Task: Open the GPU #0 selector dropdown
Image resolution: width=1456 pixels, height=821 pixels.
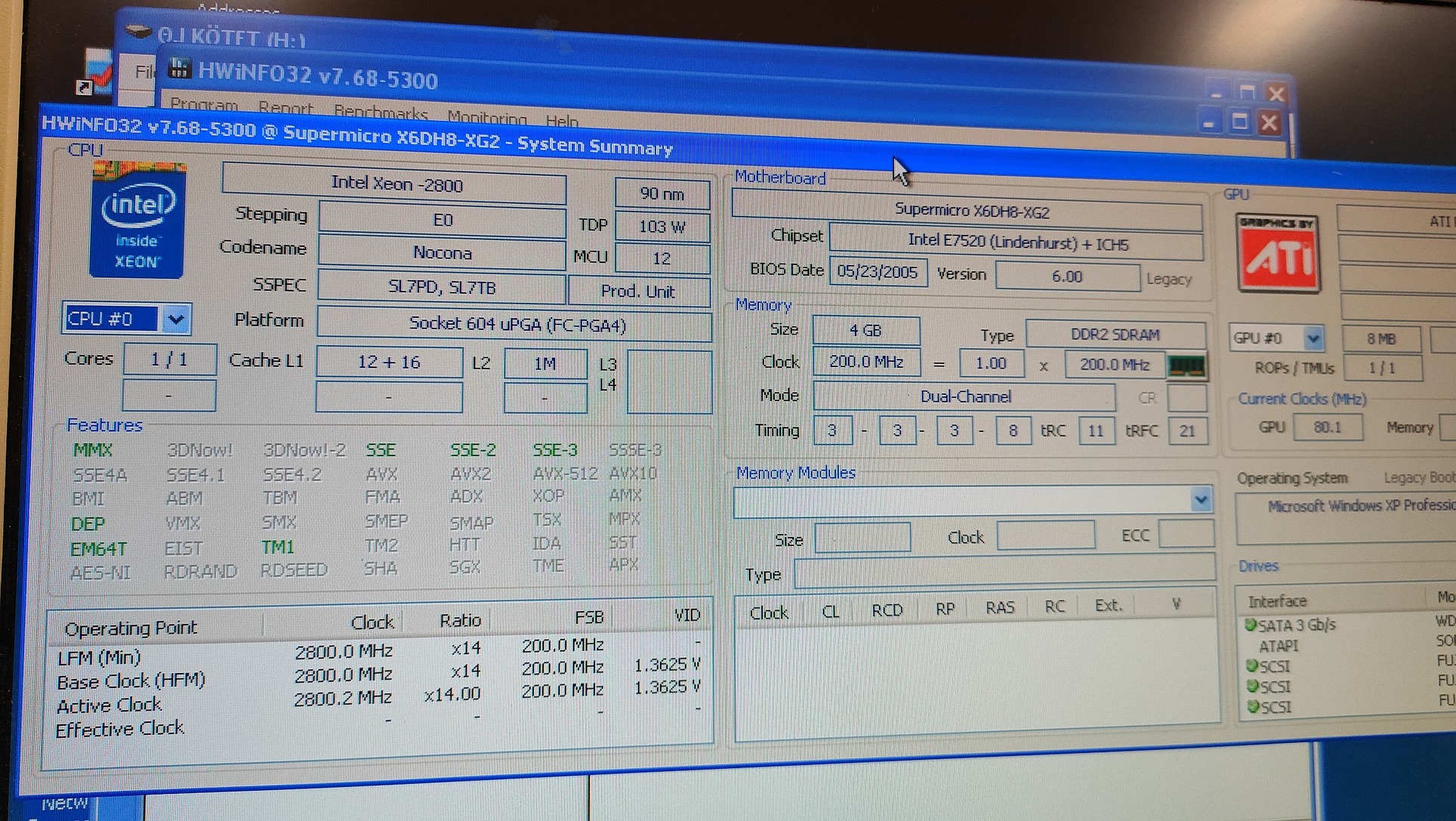Action: 1313,338
